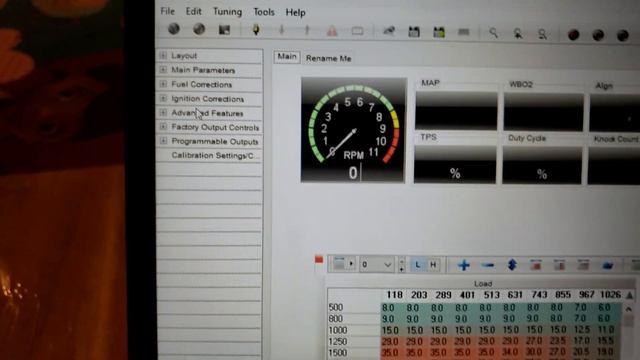Click the first magnifier toolbar icon
Viewport: 640px width, 360px height.
tap(493, 33)
